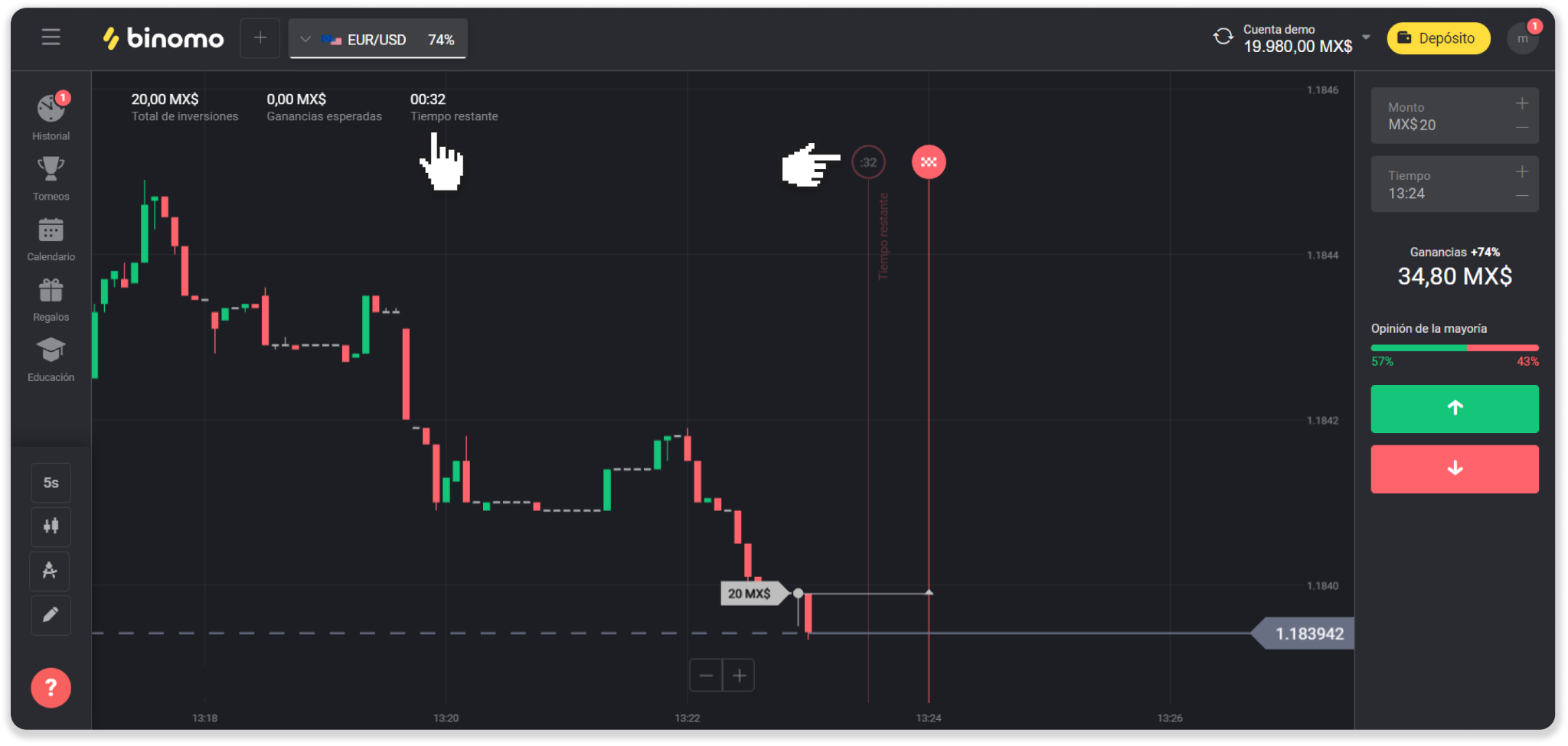Place an up trade green button
The width and height of the screenshot is (1568, 746).
[1454, 409]
